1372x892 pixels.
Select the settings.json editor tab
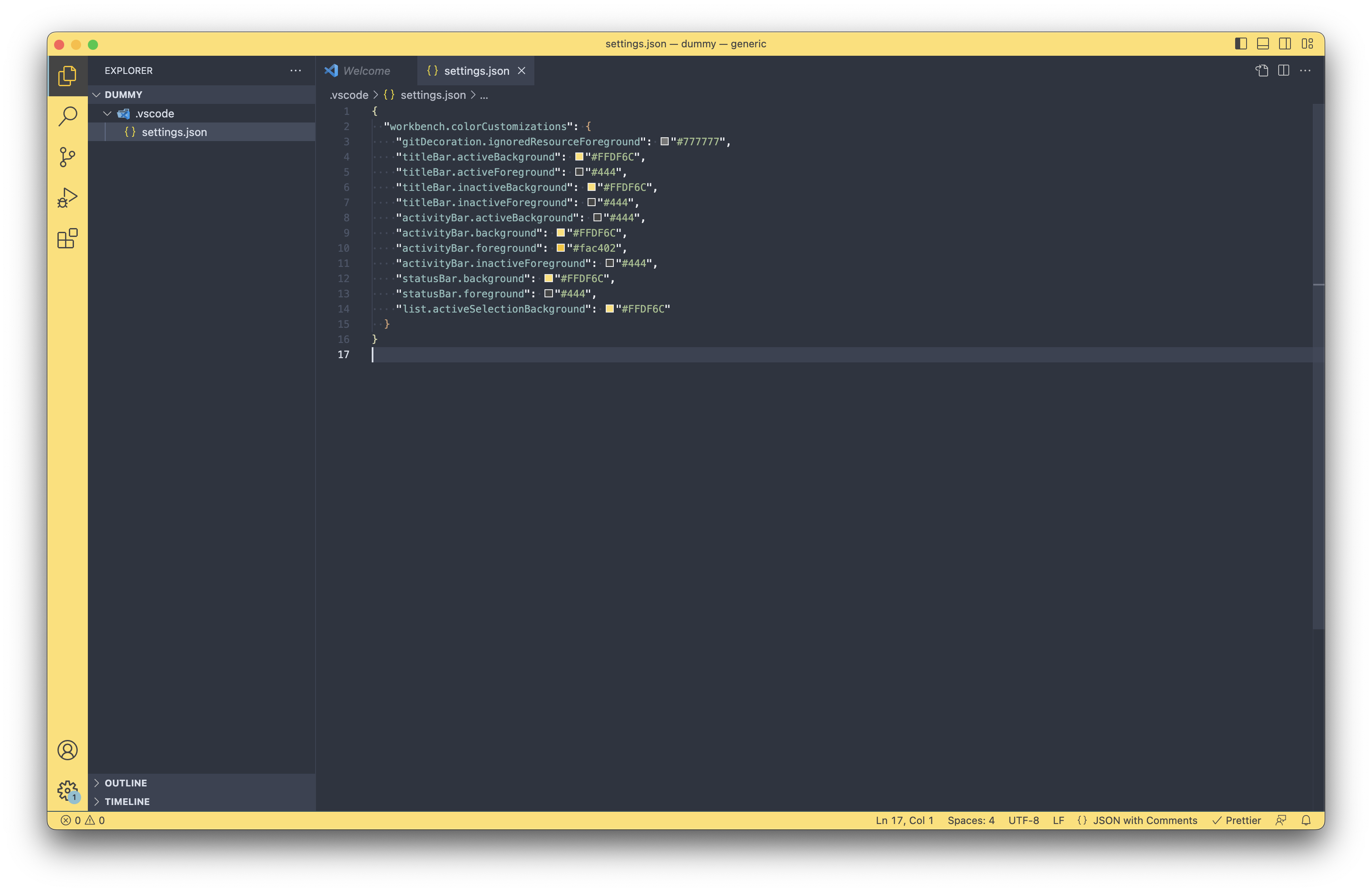[x=476, y=70]
